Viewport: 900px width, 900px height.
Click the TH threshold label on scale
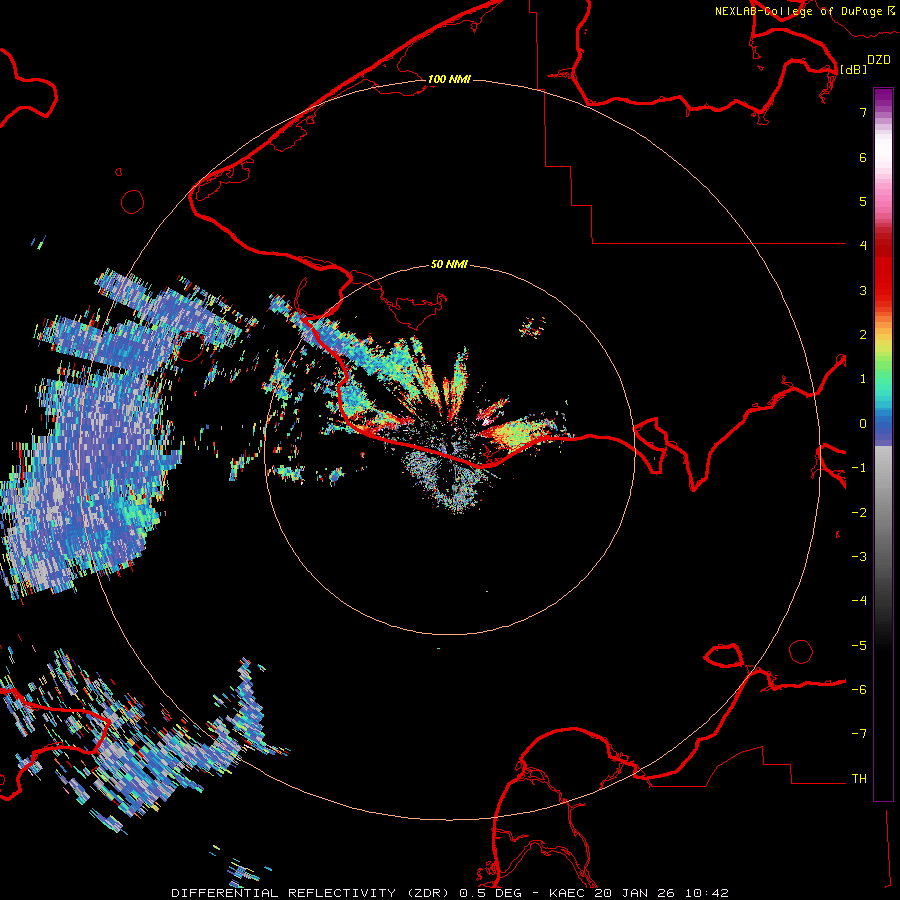859,779
